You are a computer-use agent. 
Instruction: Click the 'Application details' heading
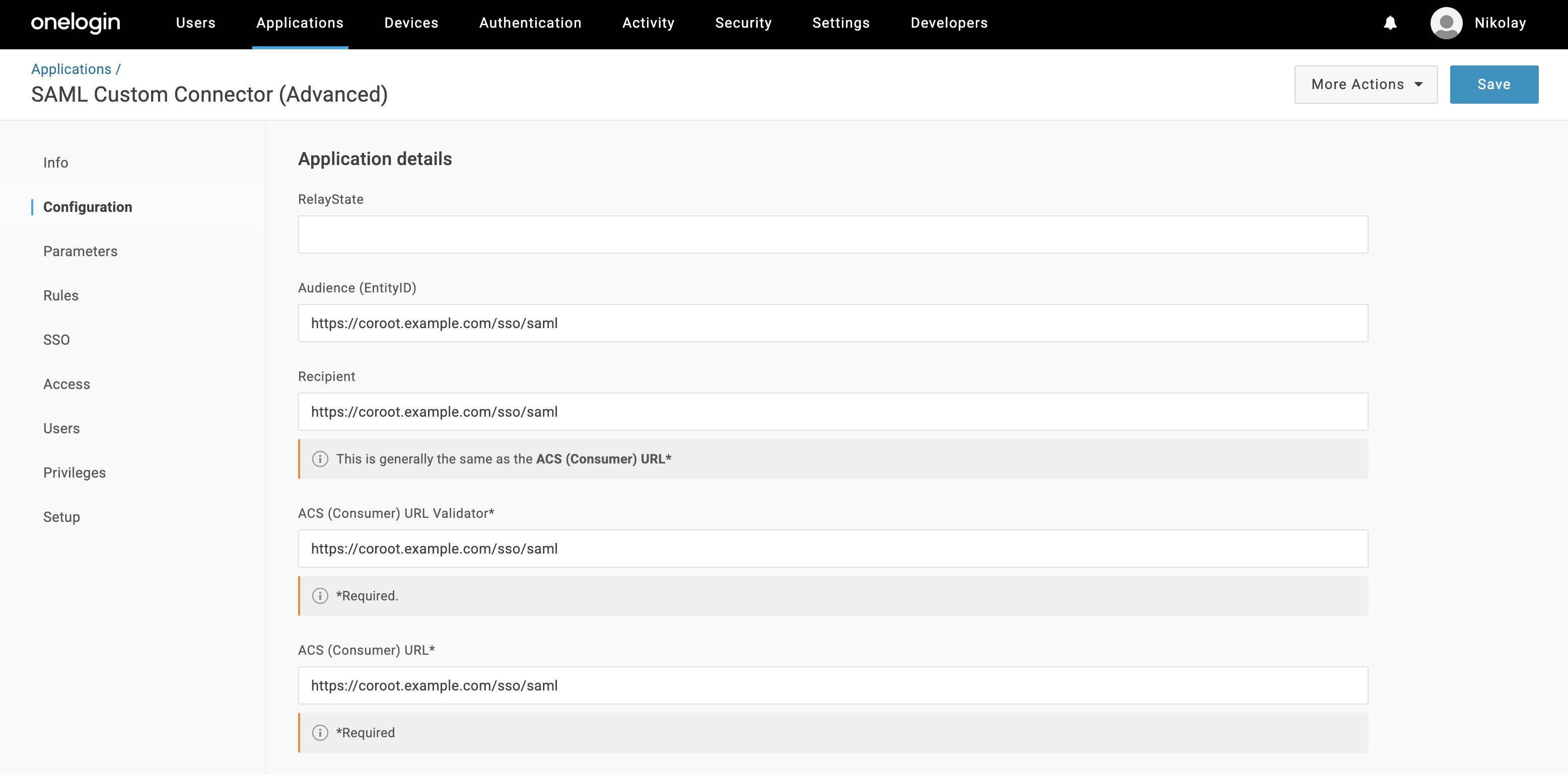coord(375,160)
